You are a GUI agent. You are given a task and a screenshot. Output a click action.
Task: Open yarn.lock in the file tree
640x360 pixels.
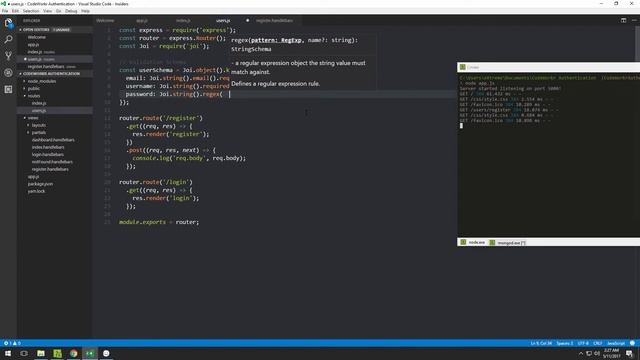[36, 191]
